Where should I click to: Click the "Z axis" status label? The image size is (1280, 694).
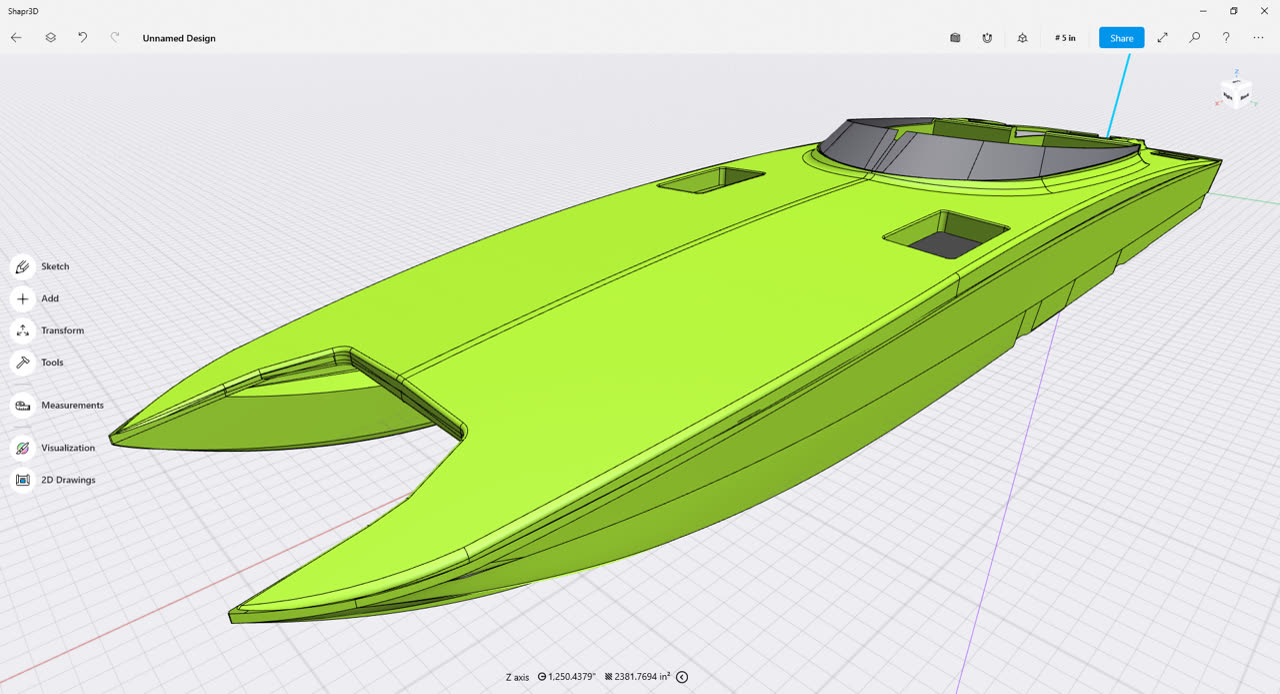tap(517, 677)
